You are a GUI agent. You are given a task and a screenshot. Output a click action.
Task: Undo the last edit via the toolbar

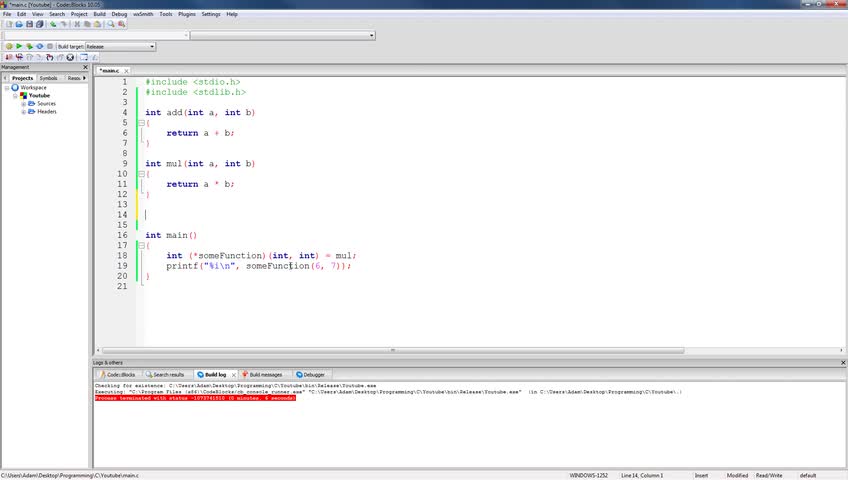53,24
